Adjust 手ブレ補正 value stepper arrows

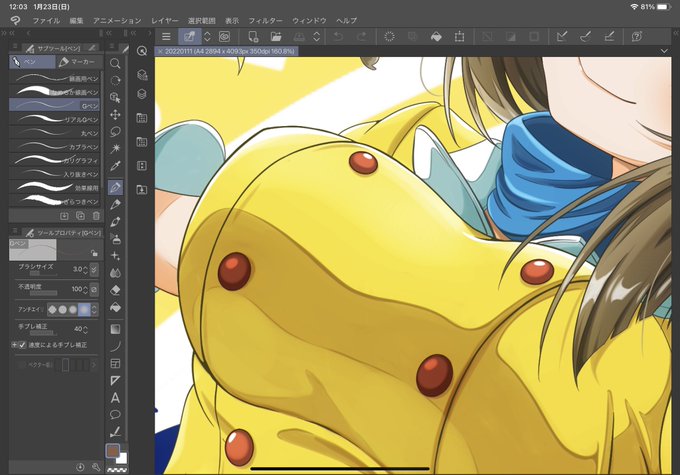click(85, 329)
